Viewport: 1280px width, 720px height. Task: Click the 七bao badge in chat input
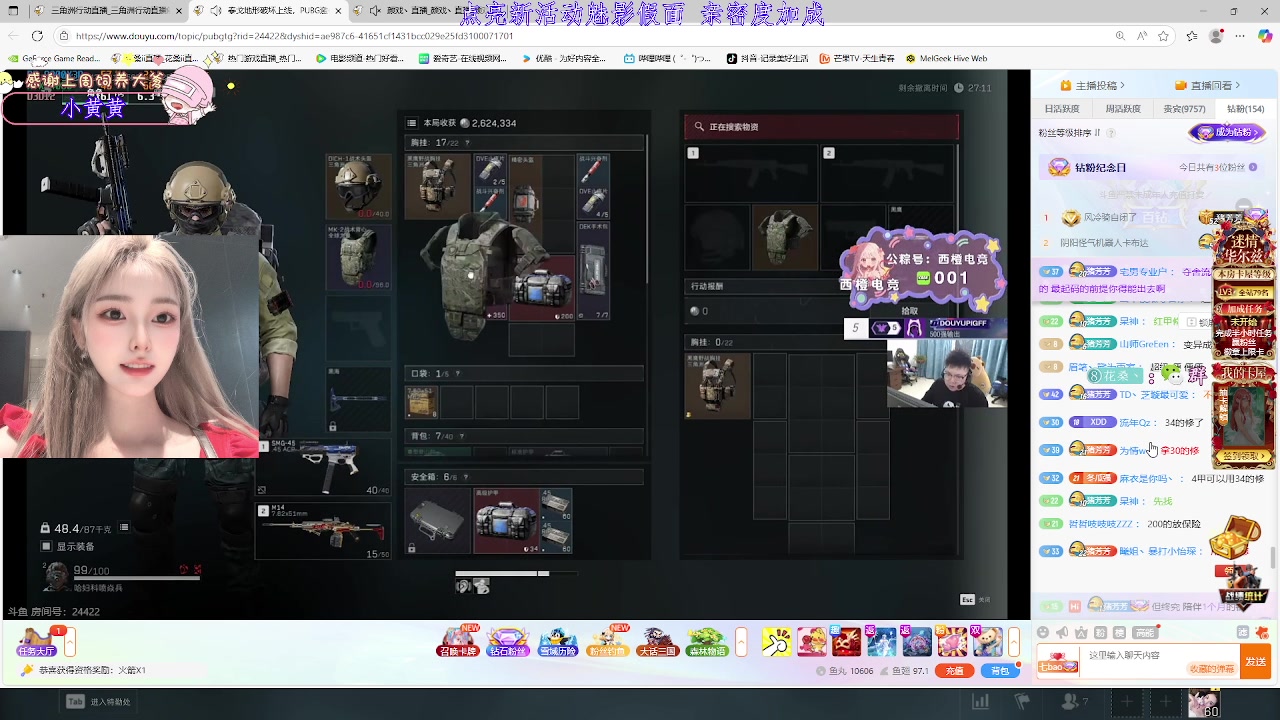coord(1058,662)
